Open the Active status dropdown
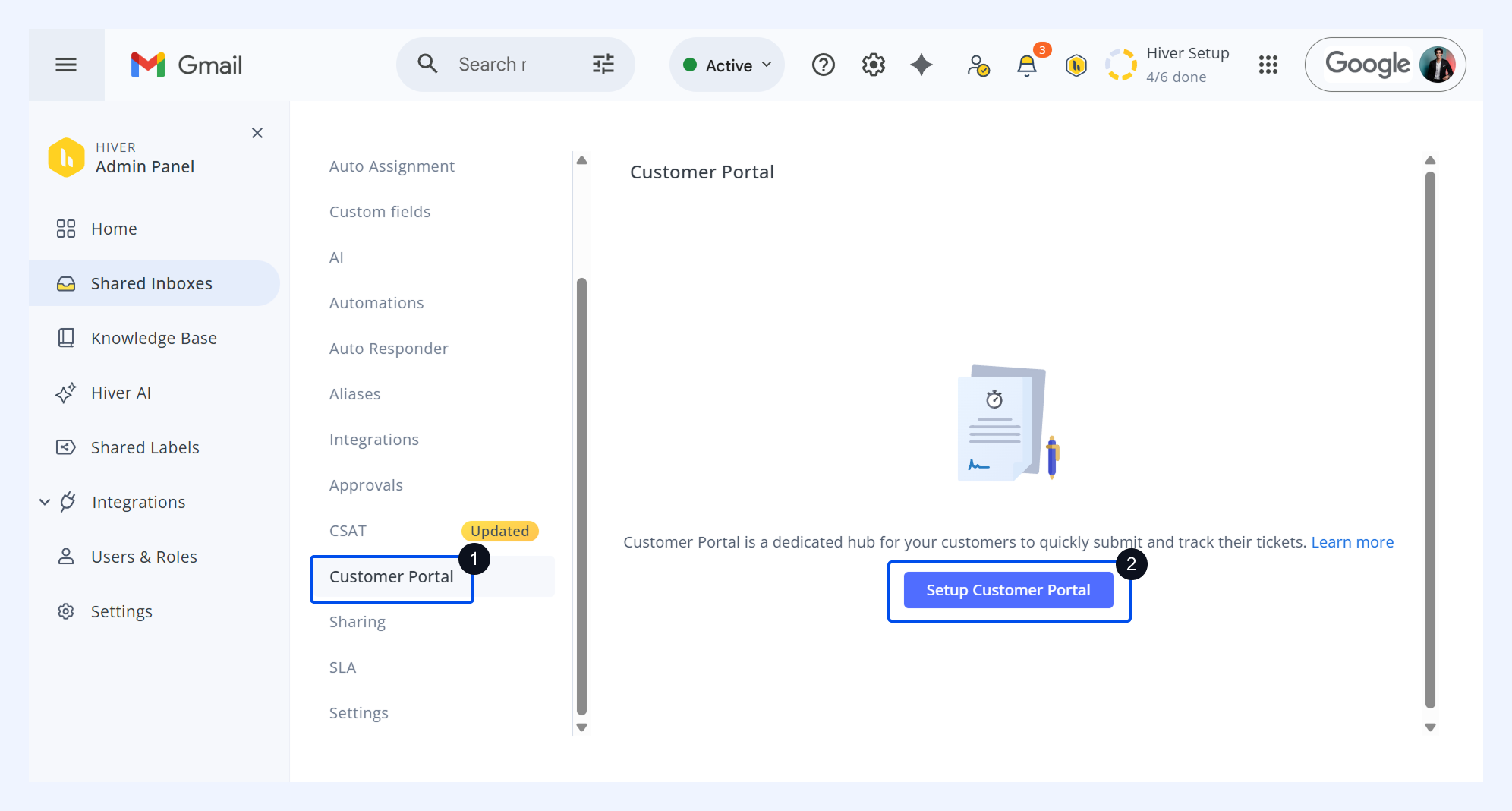 click(727, 65)
